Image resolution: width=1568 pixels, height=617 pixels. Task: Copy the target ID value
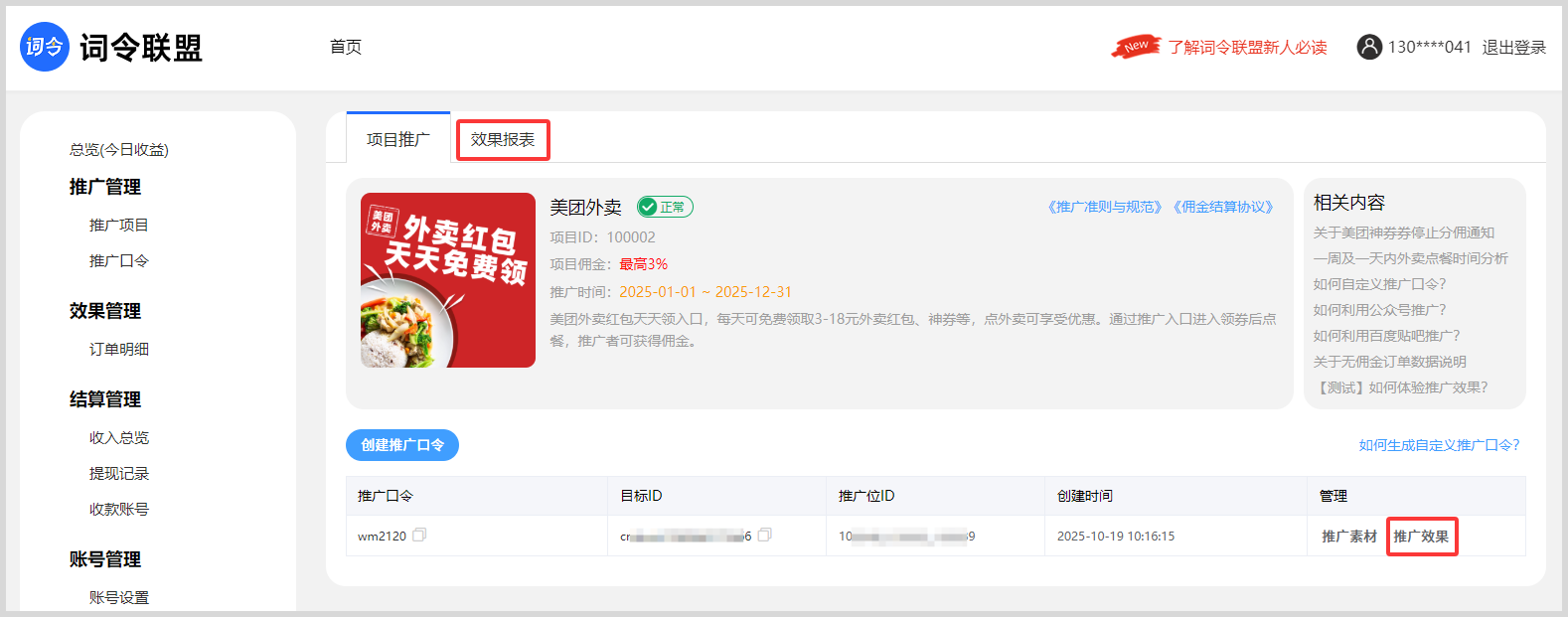point(764,536)
